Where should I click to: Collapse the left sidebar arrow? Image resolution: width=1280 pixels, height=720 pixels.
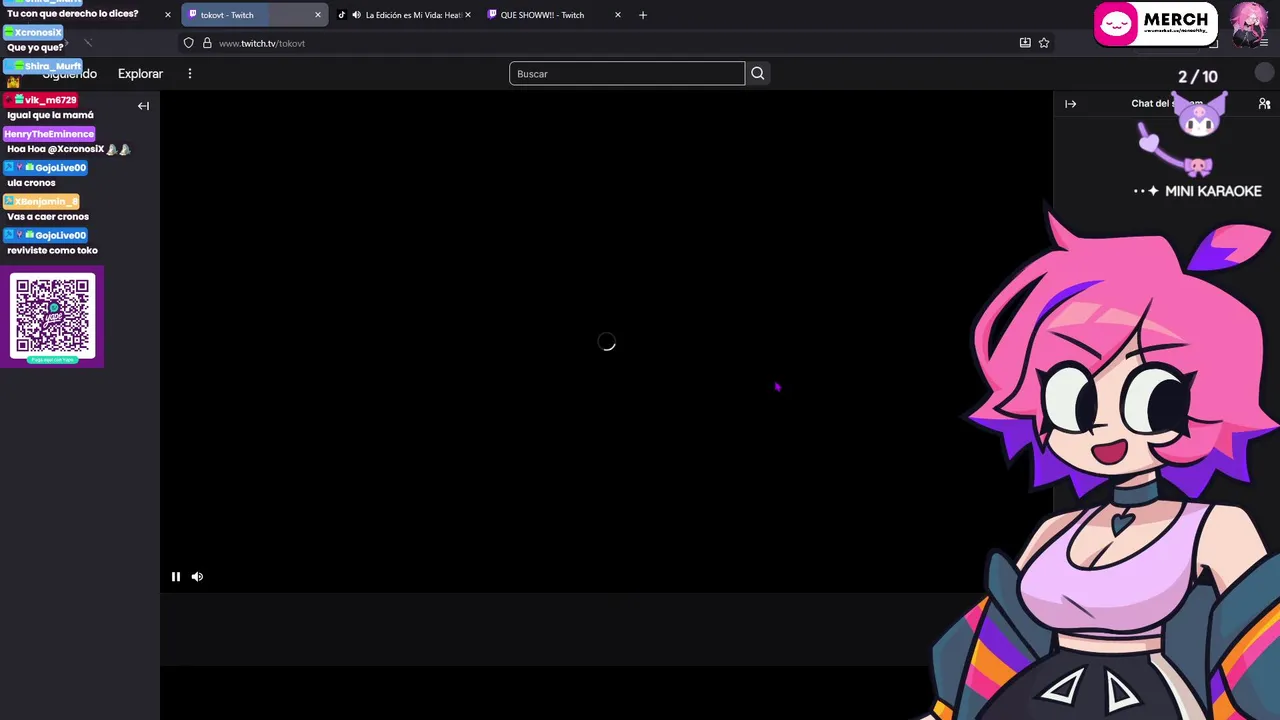143,105
